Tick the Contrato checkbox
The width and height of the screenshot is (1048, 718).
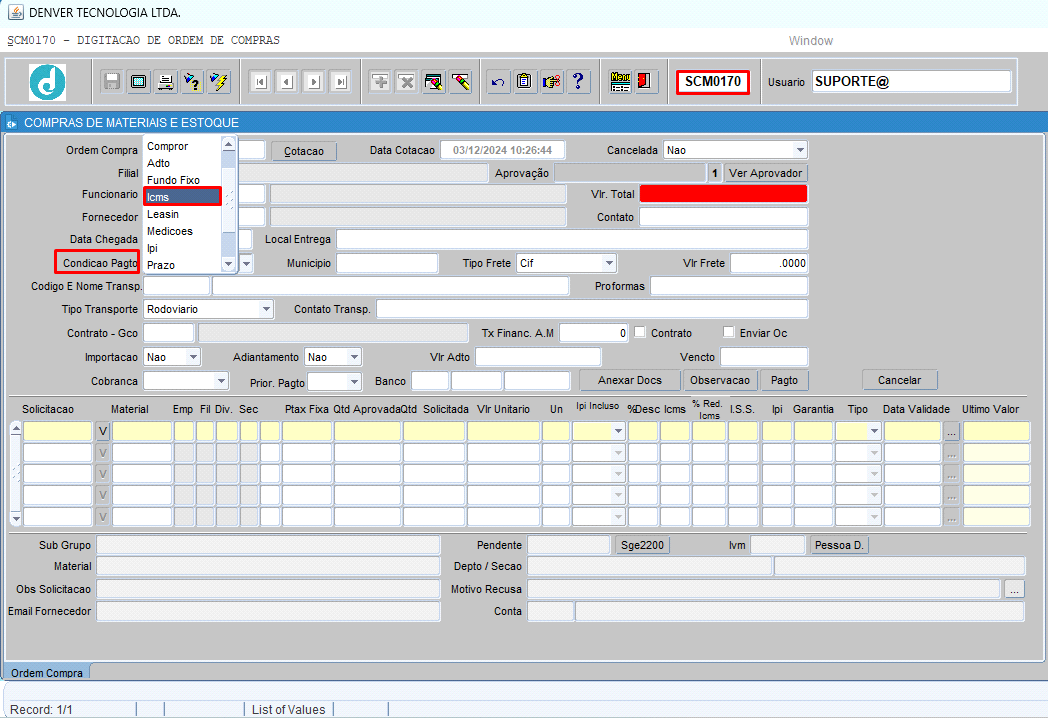[640, 332]
